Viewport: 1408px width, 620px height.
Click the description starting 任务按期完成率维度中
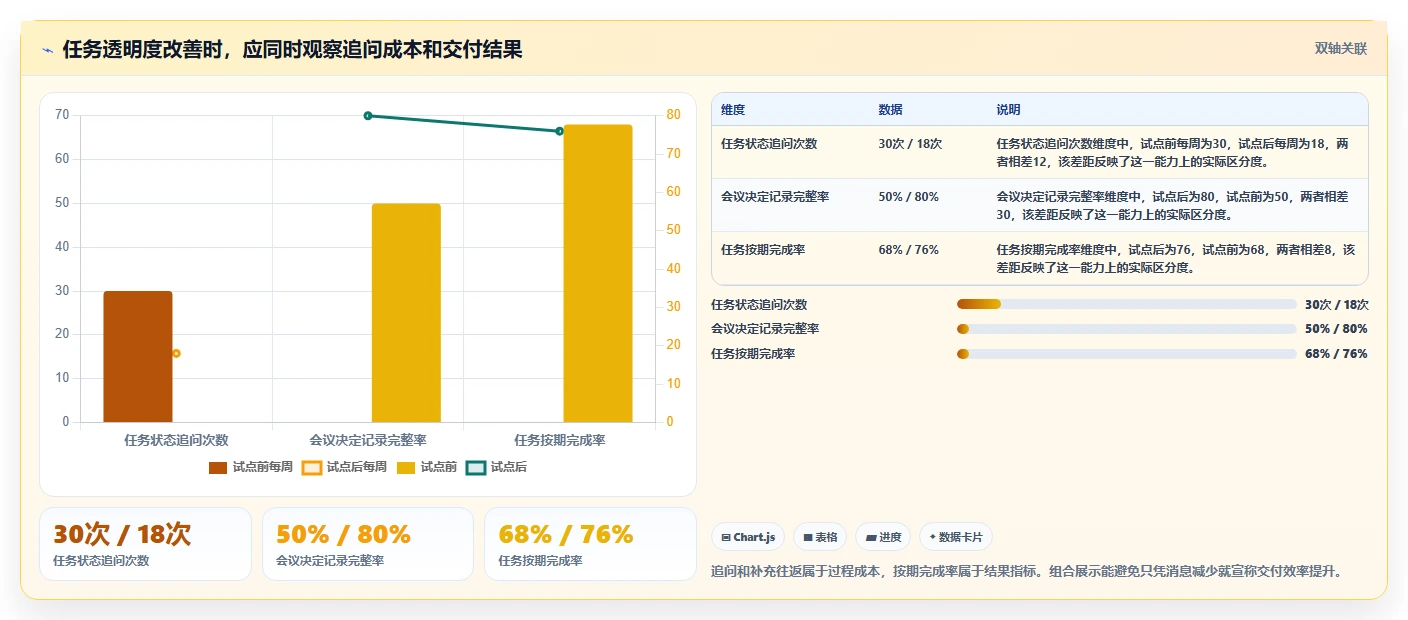point(1176,258)
